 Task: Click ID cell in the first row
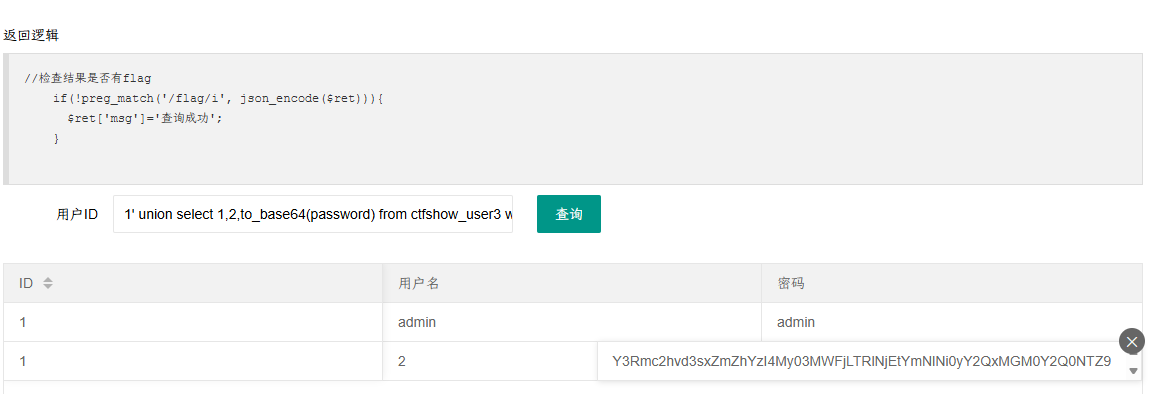point(193,322)
